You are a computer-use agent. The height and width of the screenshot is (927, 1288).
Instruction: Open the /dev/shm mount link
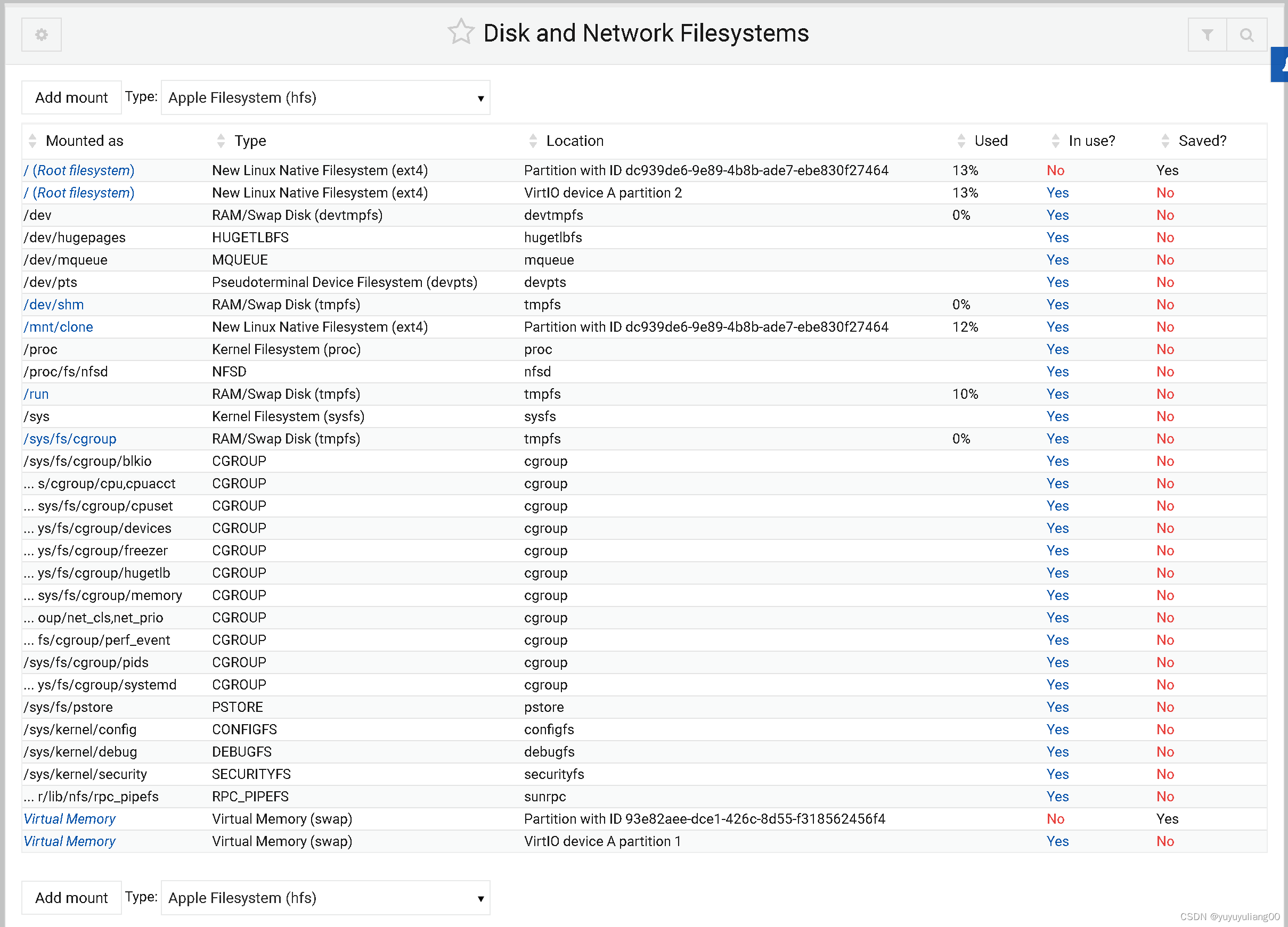(54, 305)
